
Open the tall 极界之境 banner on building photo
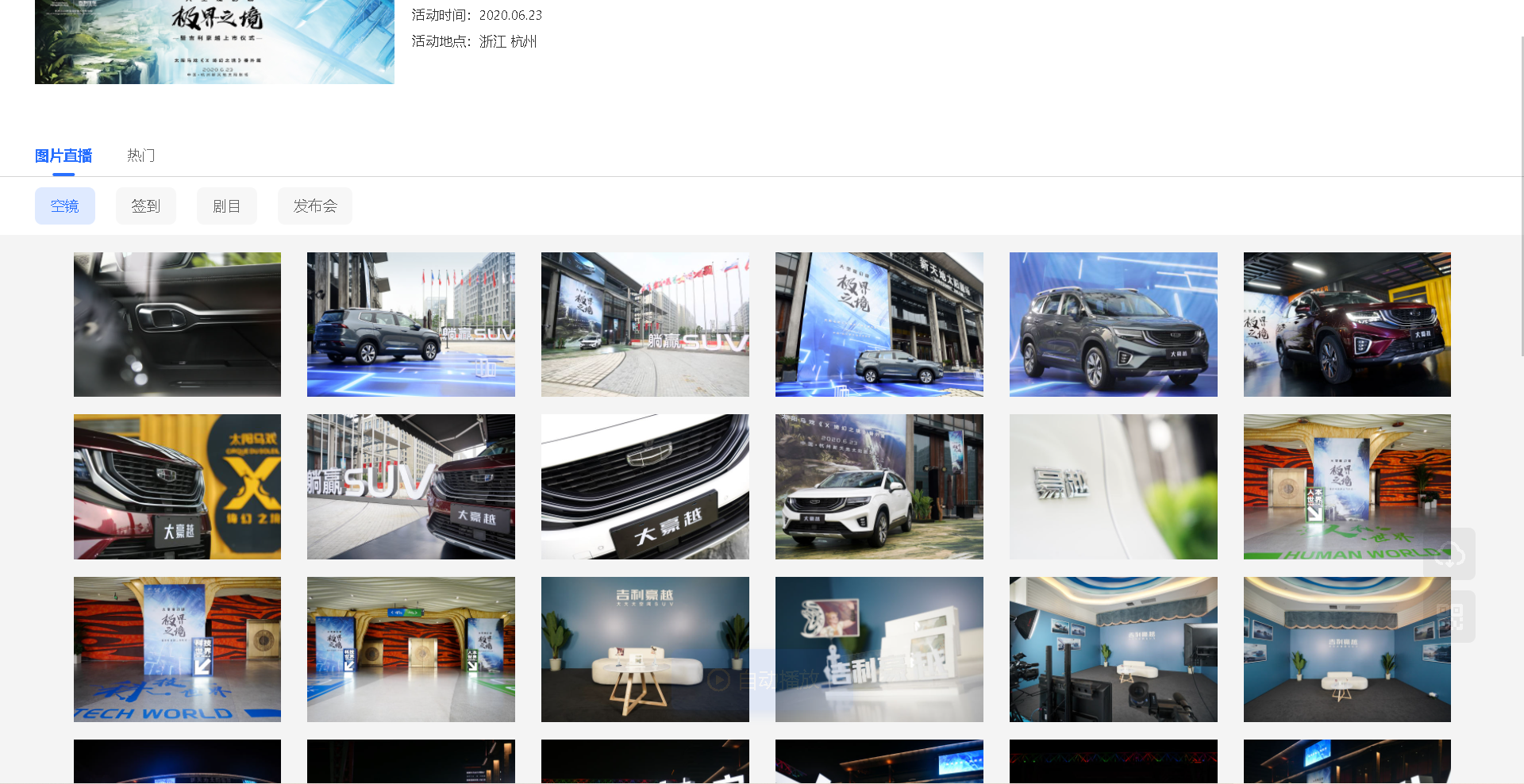879,325
